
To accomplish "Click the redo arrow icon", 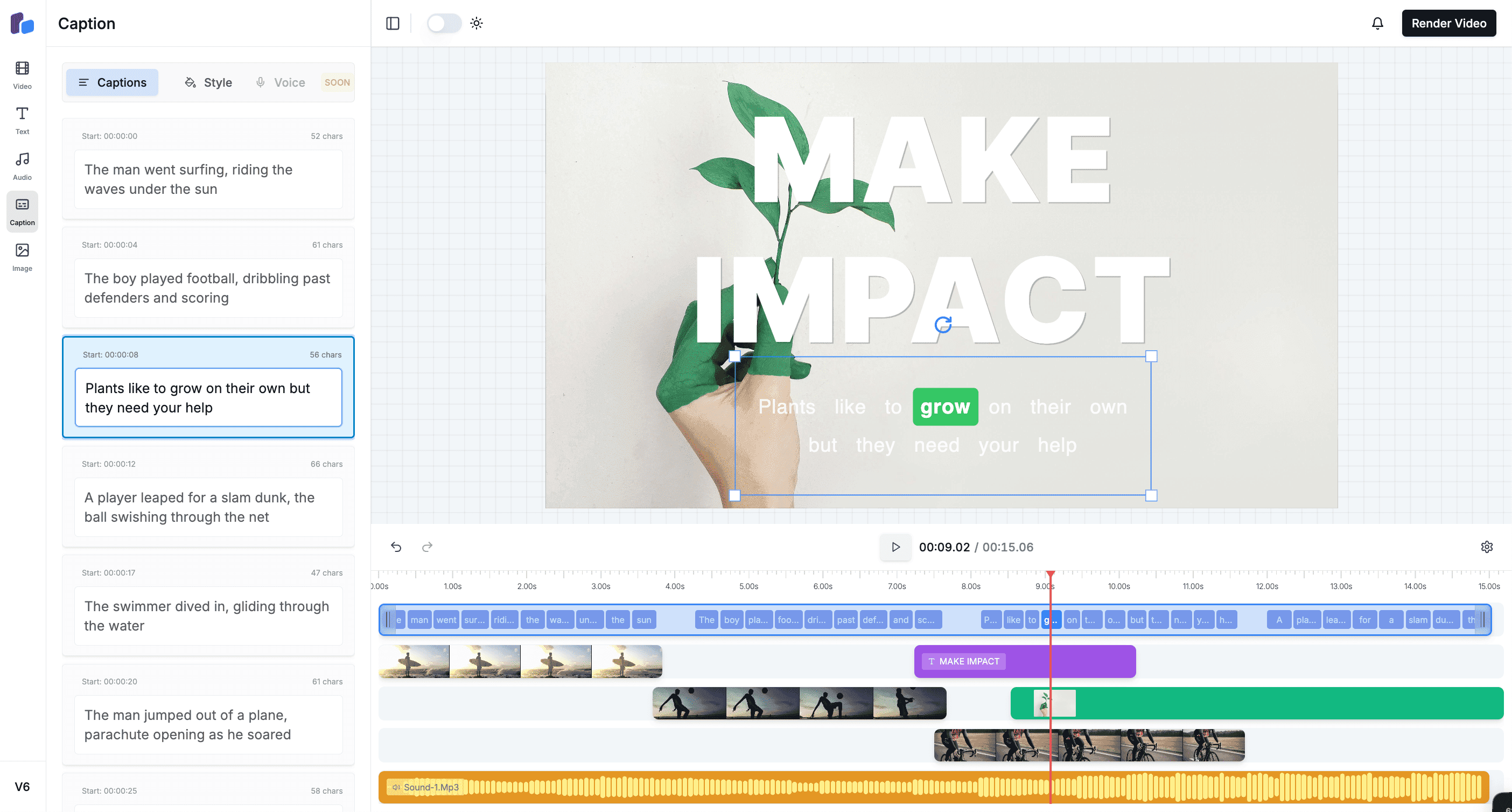I will (428, 547).
